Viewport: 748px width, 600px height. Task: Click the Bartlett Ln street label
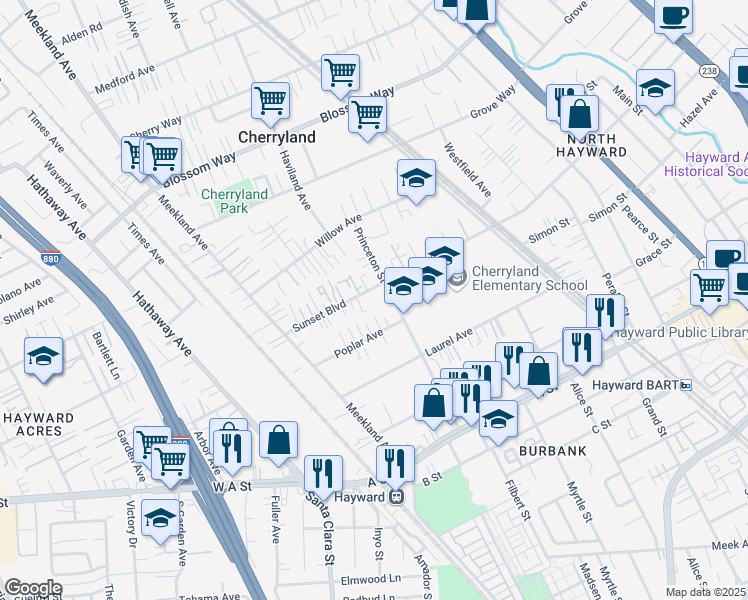(106, 356)
